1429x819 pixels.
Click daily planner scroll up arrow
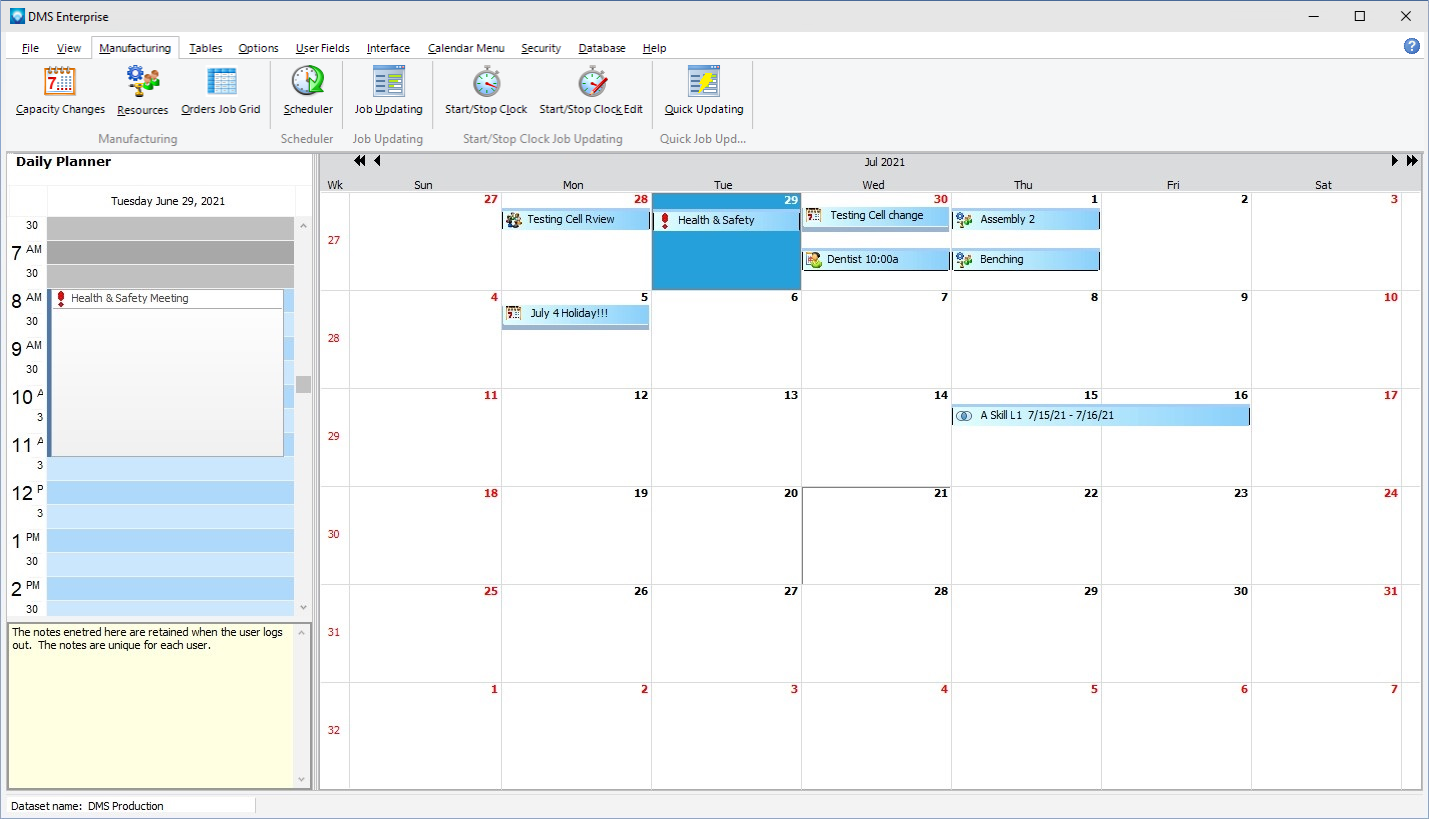[303, 225]
